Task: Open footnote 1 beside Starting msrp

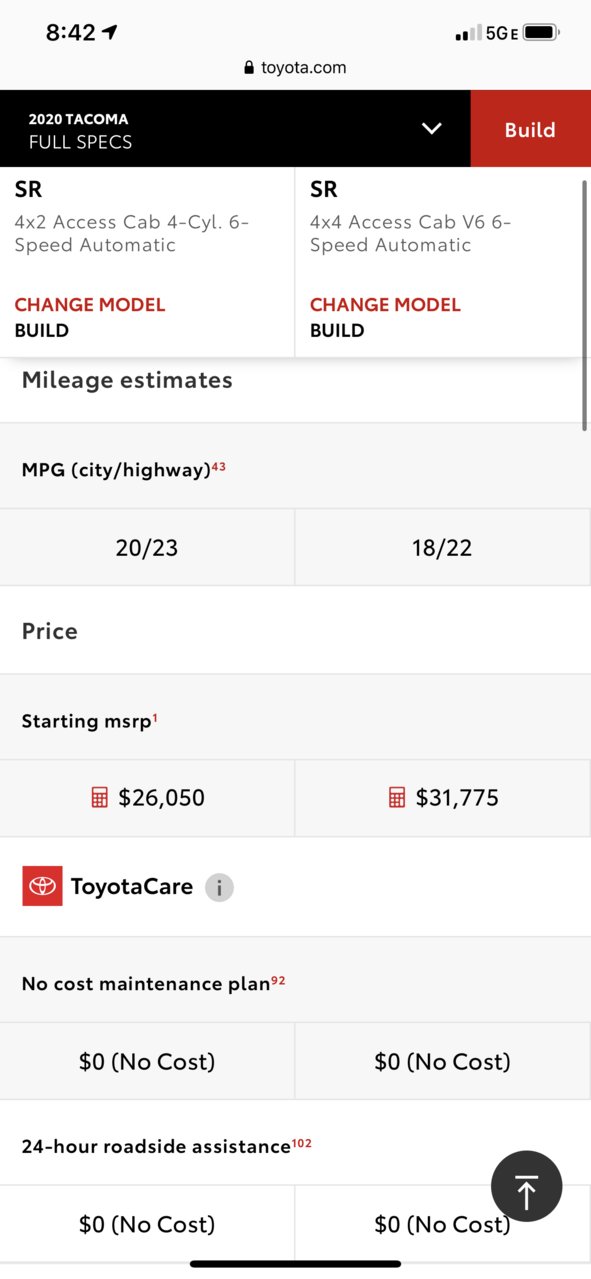Action: (155, 717)
